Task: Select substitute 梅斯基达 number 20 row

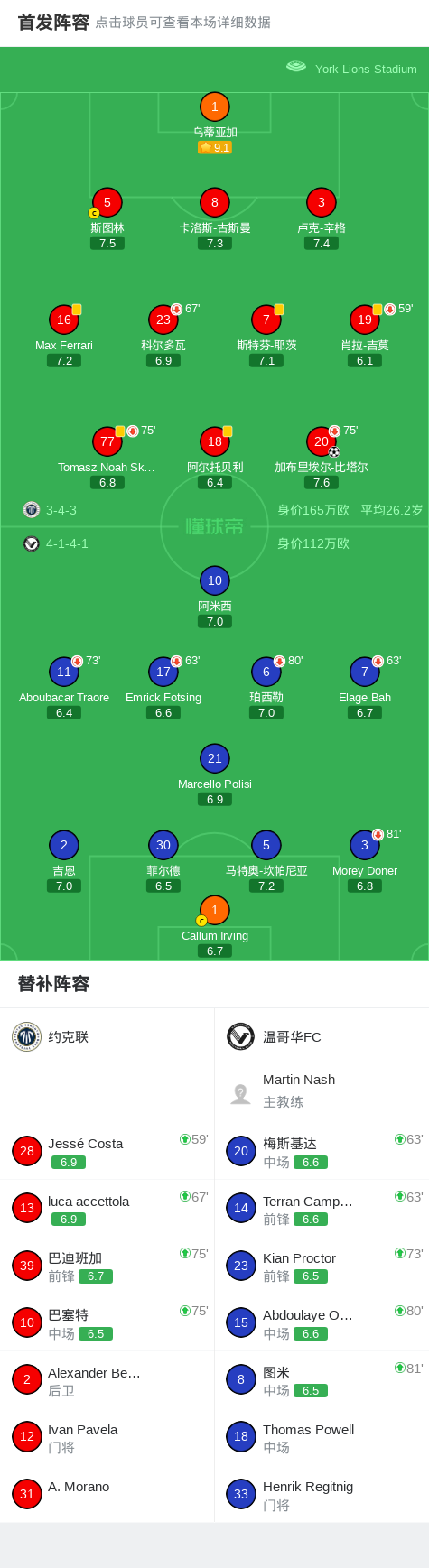Action: coord(322,1152)
